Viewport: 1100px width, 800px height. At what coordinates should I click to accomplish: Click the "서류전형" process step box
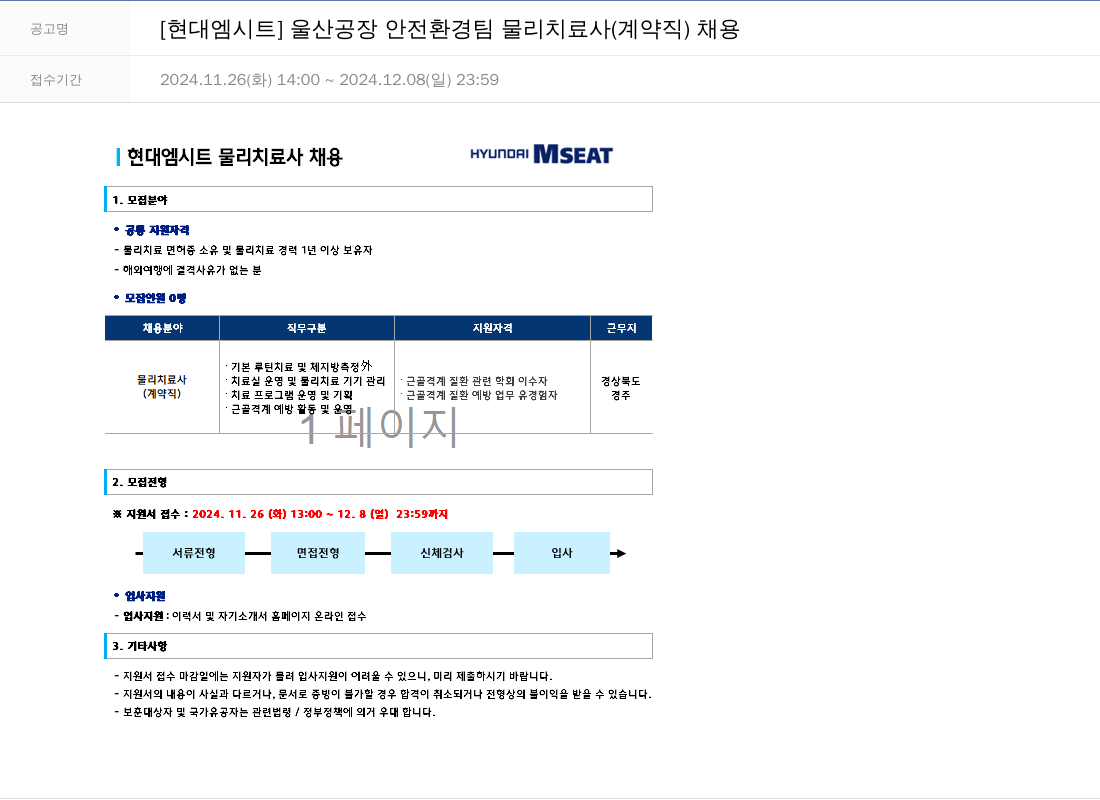click(x=194, y=553)
